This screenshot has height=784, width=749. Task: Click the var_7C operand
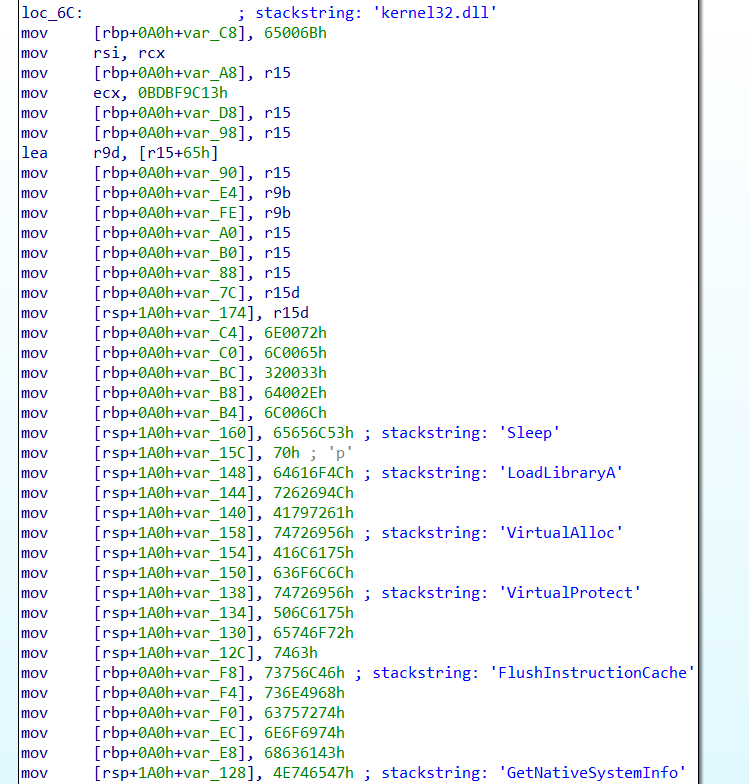(x=210, y=292)
